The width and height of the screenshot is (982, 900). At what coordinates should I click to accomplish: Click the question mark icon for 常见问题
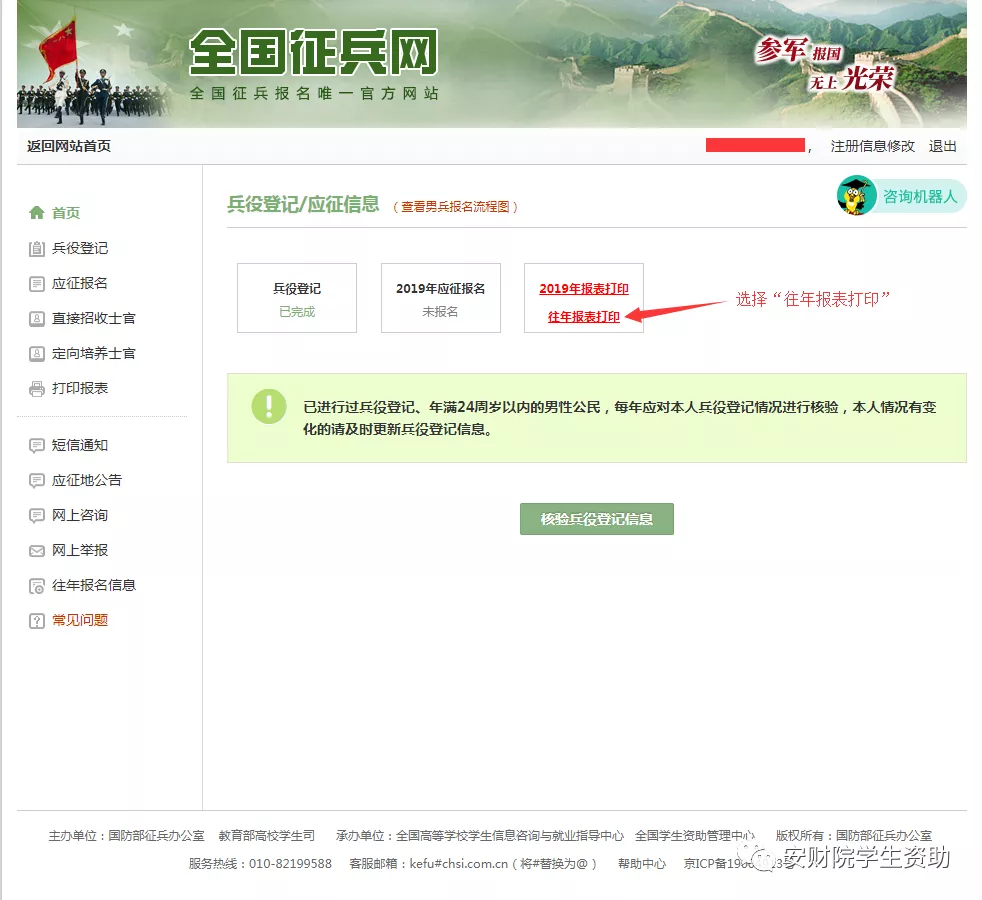click(x=37, y=621)
